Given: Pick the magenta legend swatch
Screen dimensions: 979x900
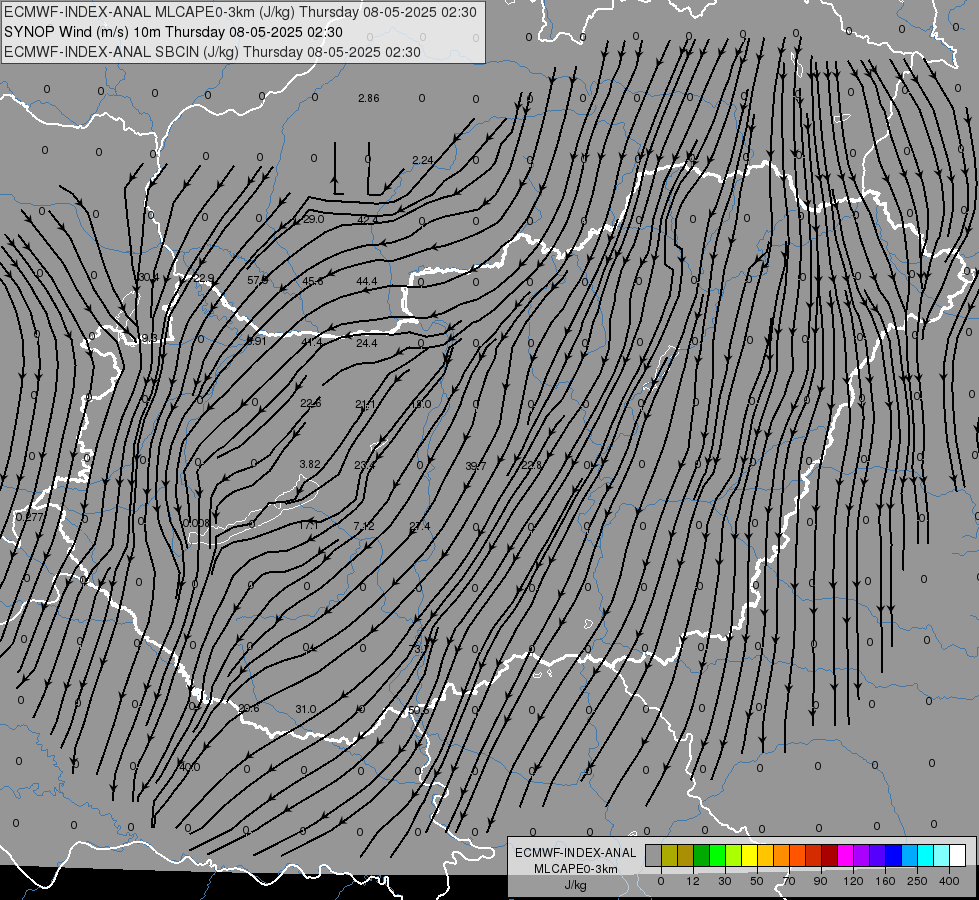Looking at the screenshot, I should pos(846,855).
